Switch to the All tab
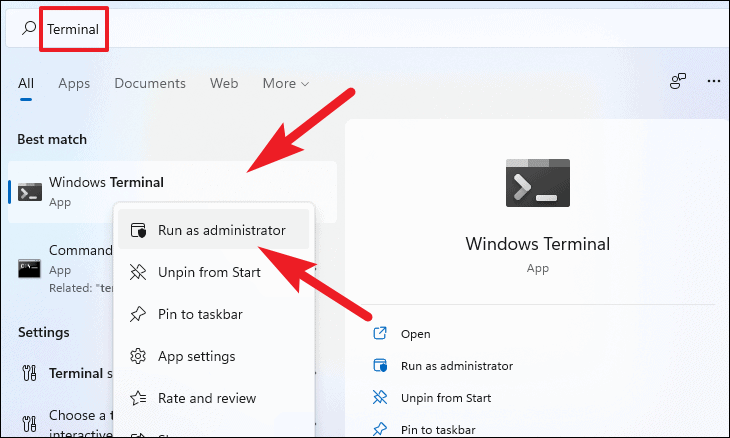Viewport: 730px width, 438px height. [x=26, y=83]
